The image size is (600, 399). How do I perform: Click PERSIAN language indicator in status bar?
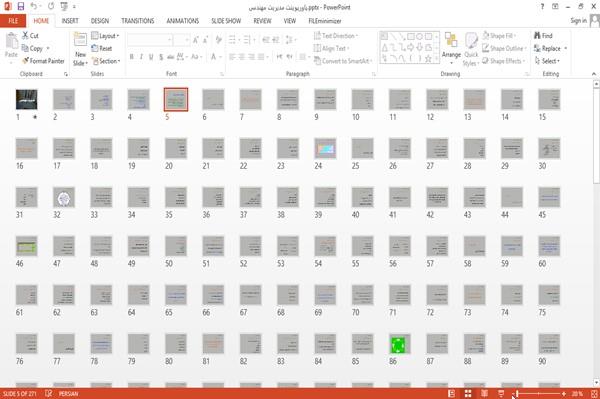point(68,394)
